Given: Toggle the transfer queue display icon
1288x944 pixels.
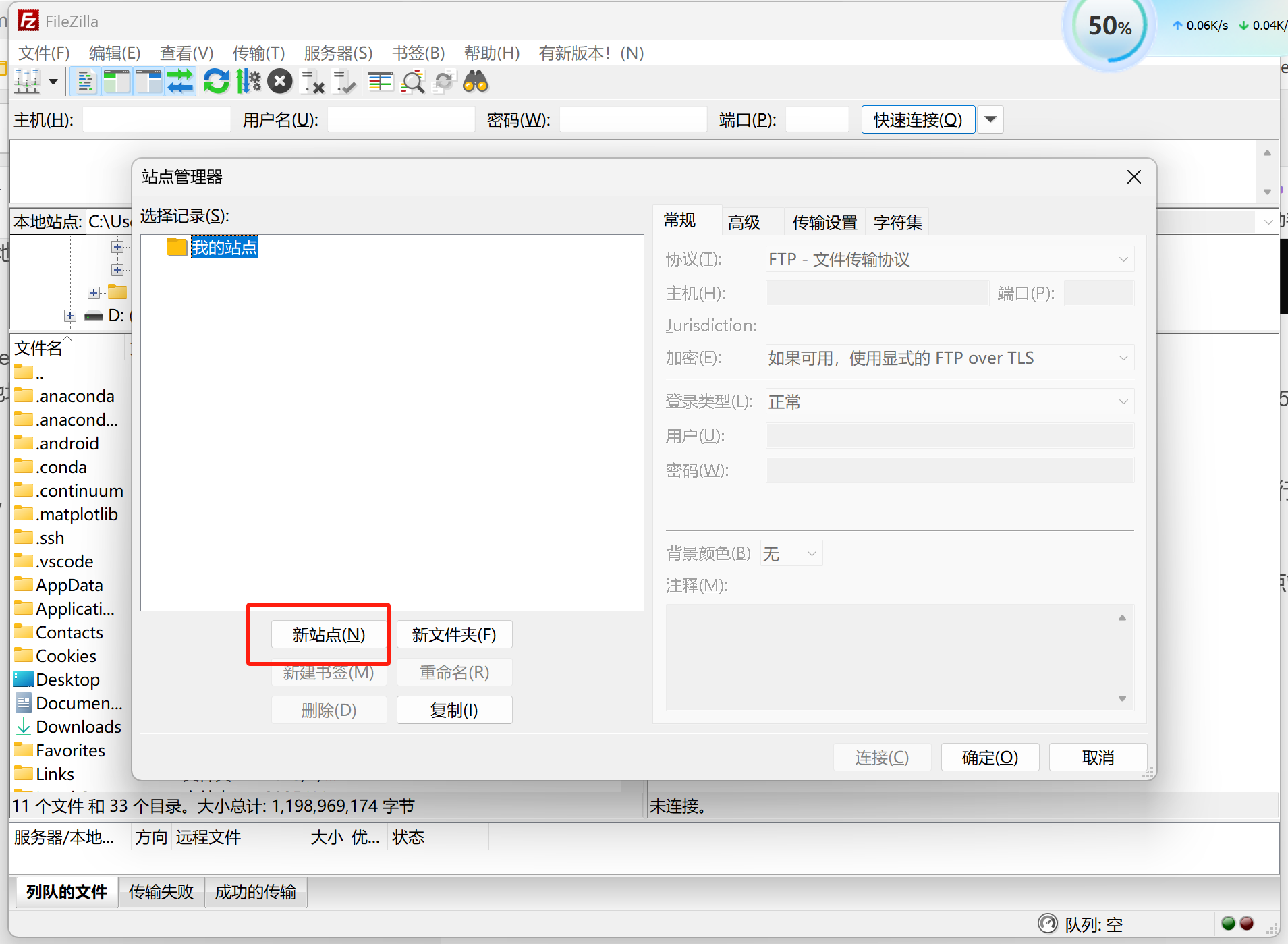Looking at the screenshot, I should 180,82.
